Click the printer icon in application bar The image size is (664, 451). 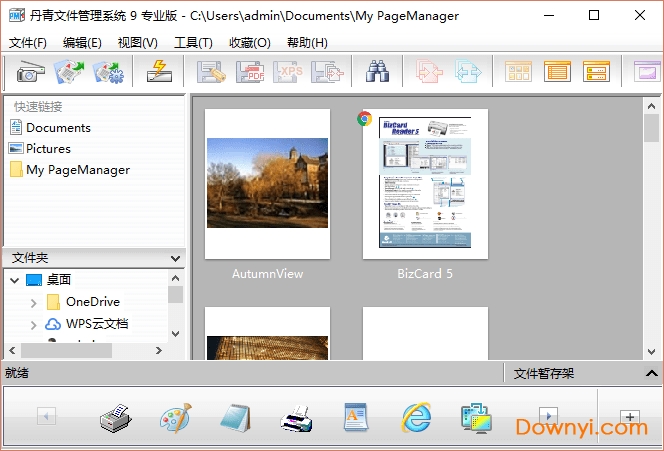click(x=296, y=417)
